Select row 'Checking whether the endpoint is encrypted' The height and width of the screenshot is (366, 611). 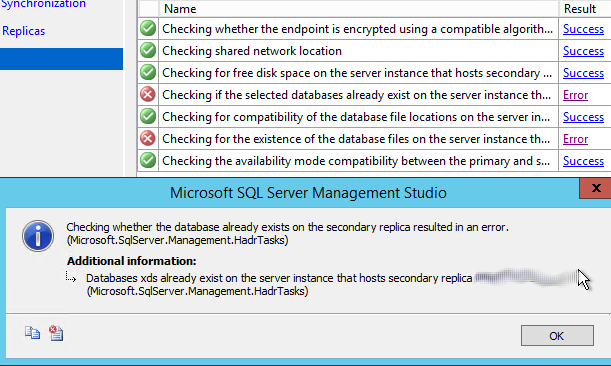click(x=374, y=29)
